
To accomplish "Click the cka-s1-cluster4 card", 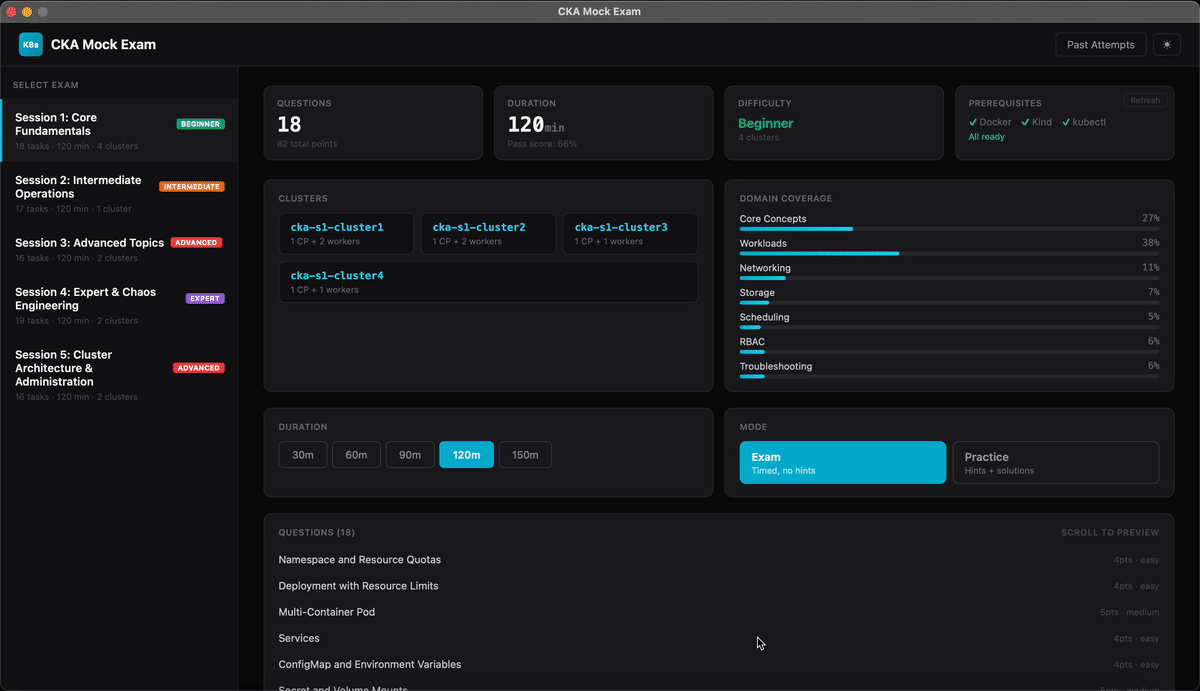I will (488, 282).
